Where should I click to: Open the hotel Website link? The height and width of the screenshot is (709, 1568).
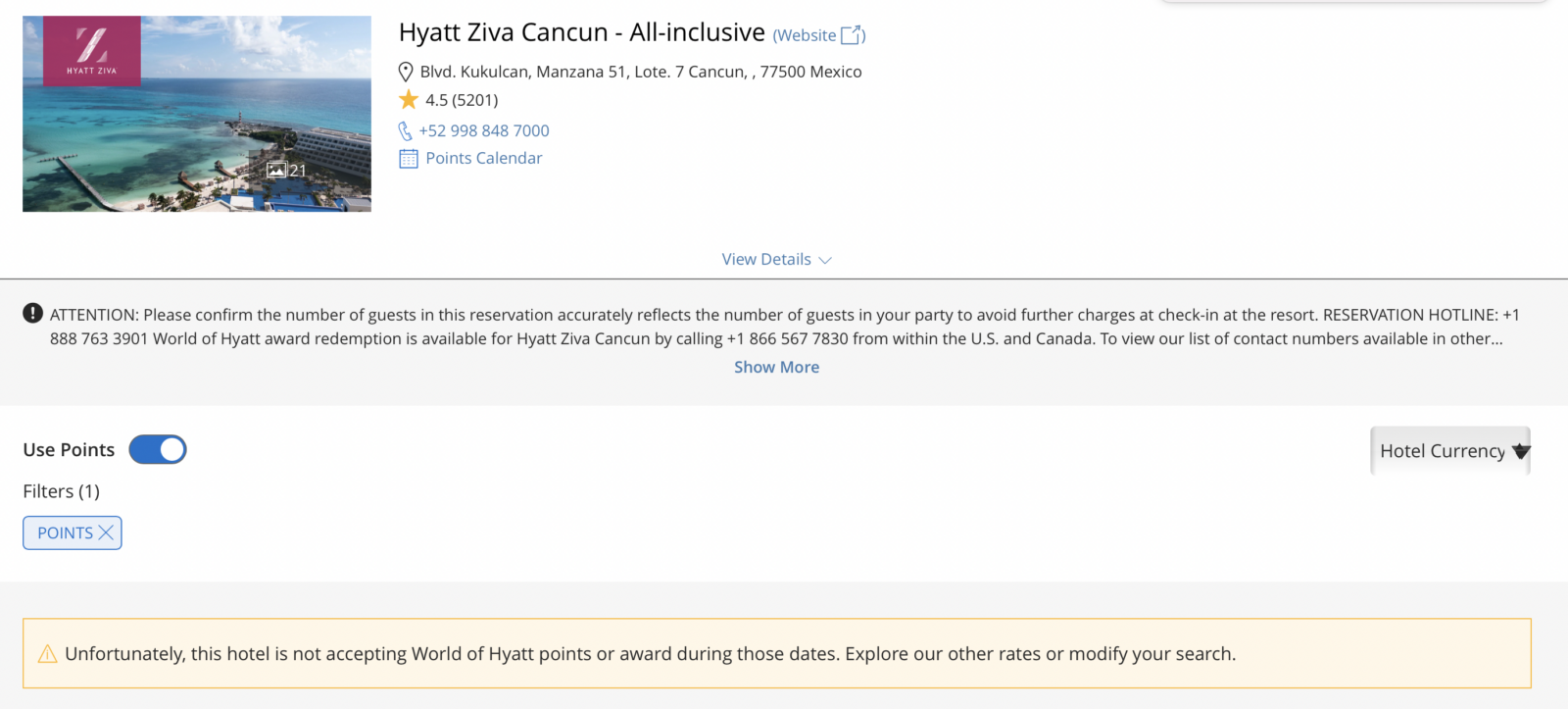805,35
